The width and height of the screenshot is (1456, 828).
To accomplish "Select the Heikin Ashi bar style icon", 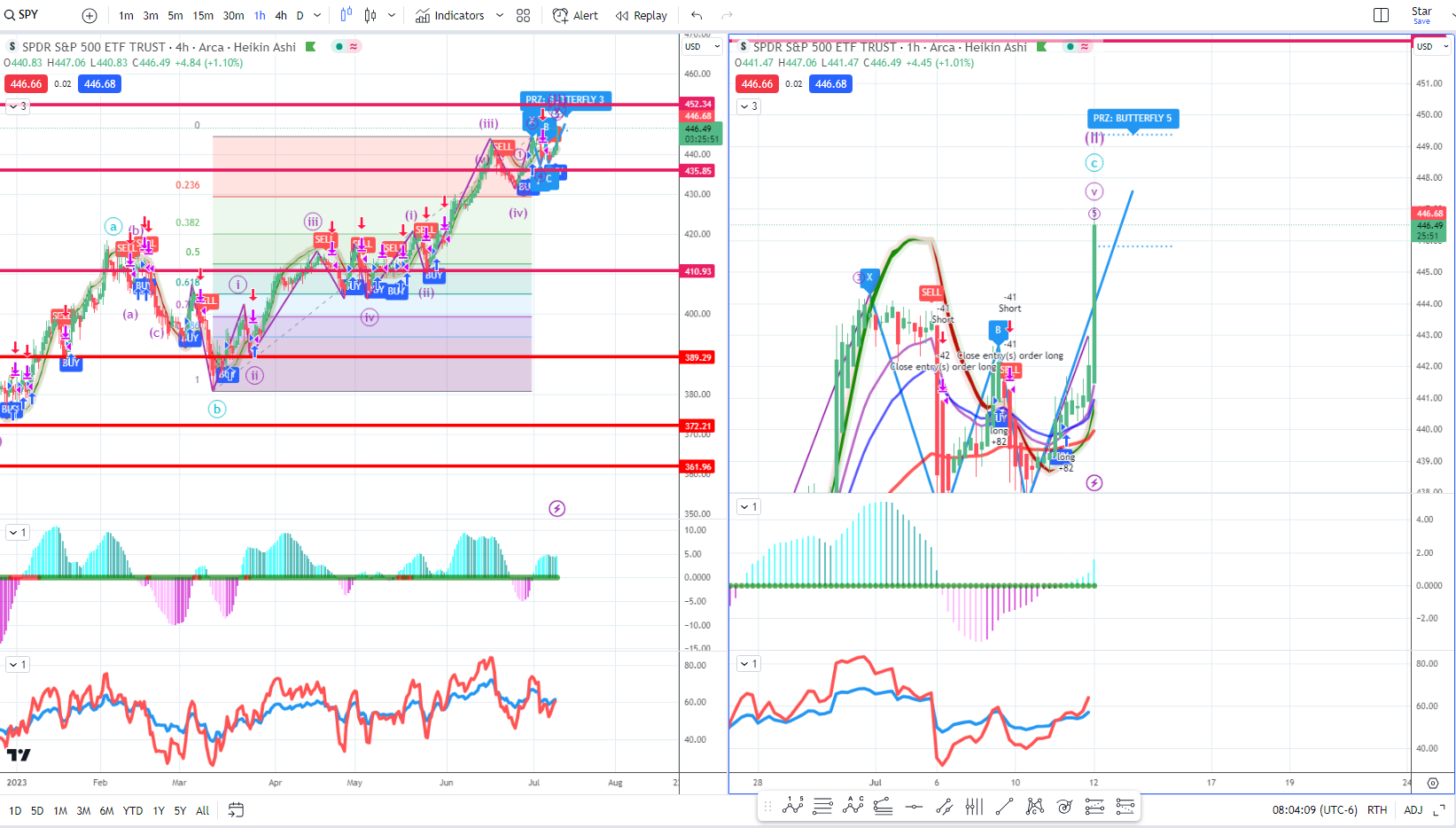I will [x=346, y=15].
